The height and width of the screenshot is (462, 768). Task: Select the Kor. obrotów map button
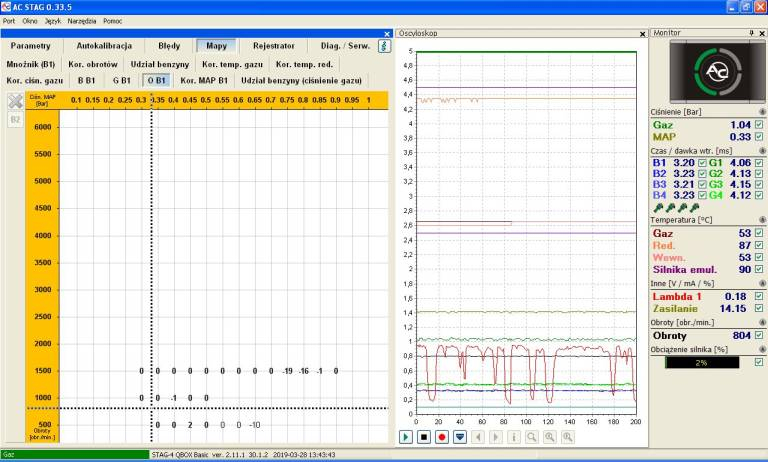pyautogui.click(x=93, y=64)
